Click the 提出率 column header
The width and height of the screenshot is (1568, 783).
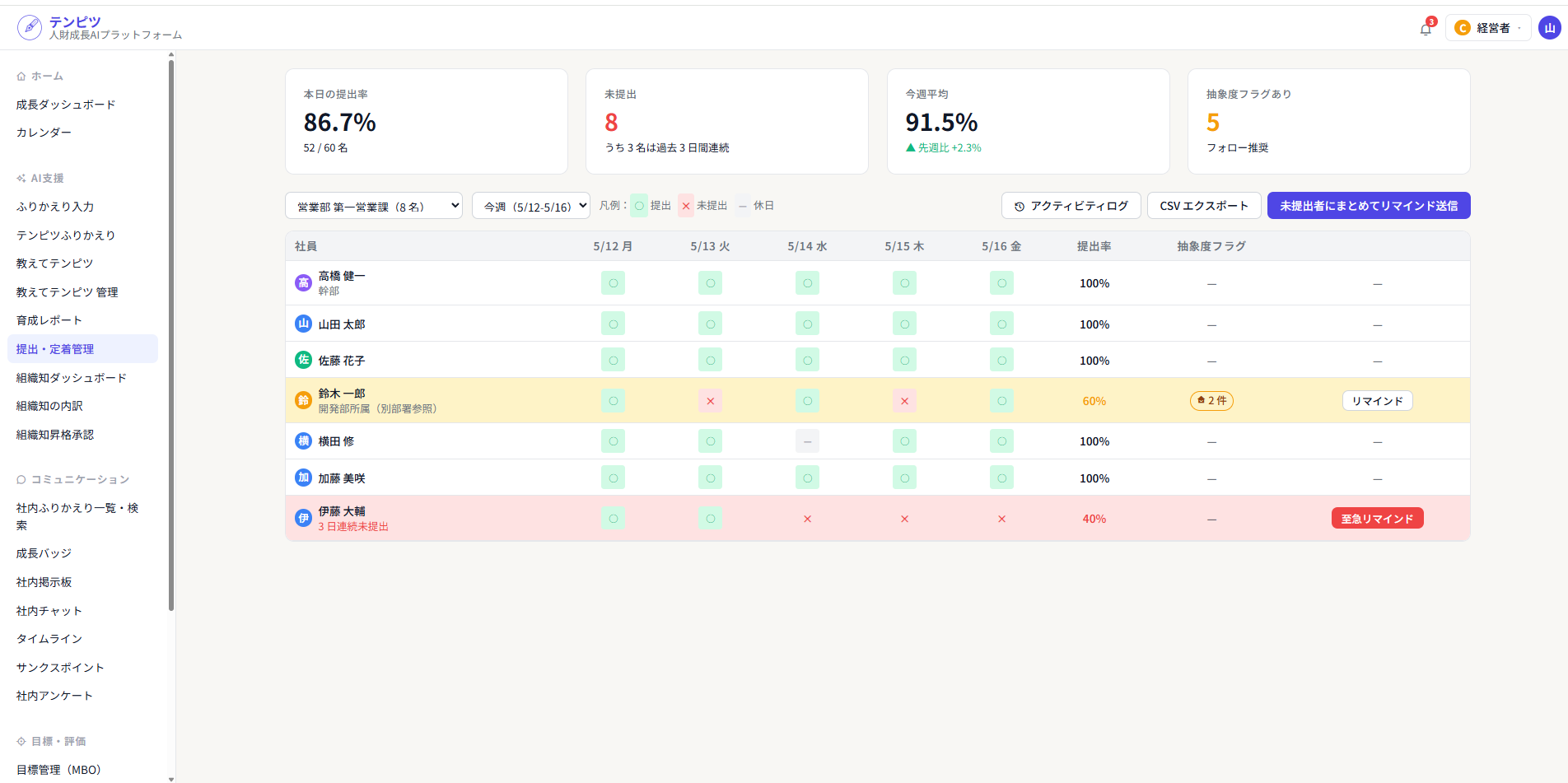(1094, 246)
